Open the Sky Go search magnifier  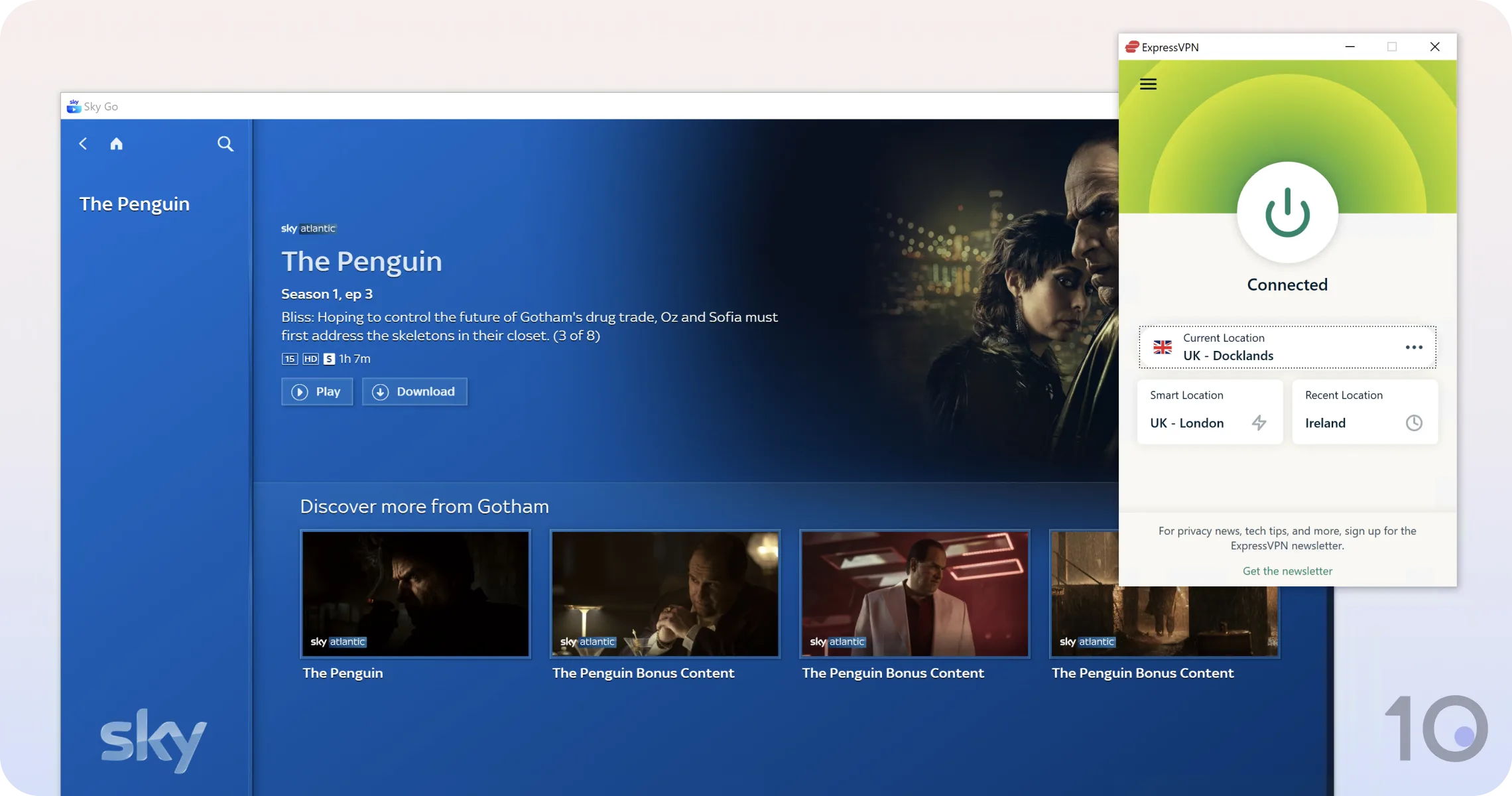tap(225, 144)
